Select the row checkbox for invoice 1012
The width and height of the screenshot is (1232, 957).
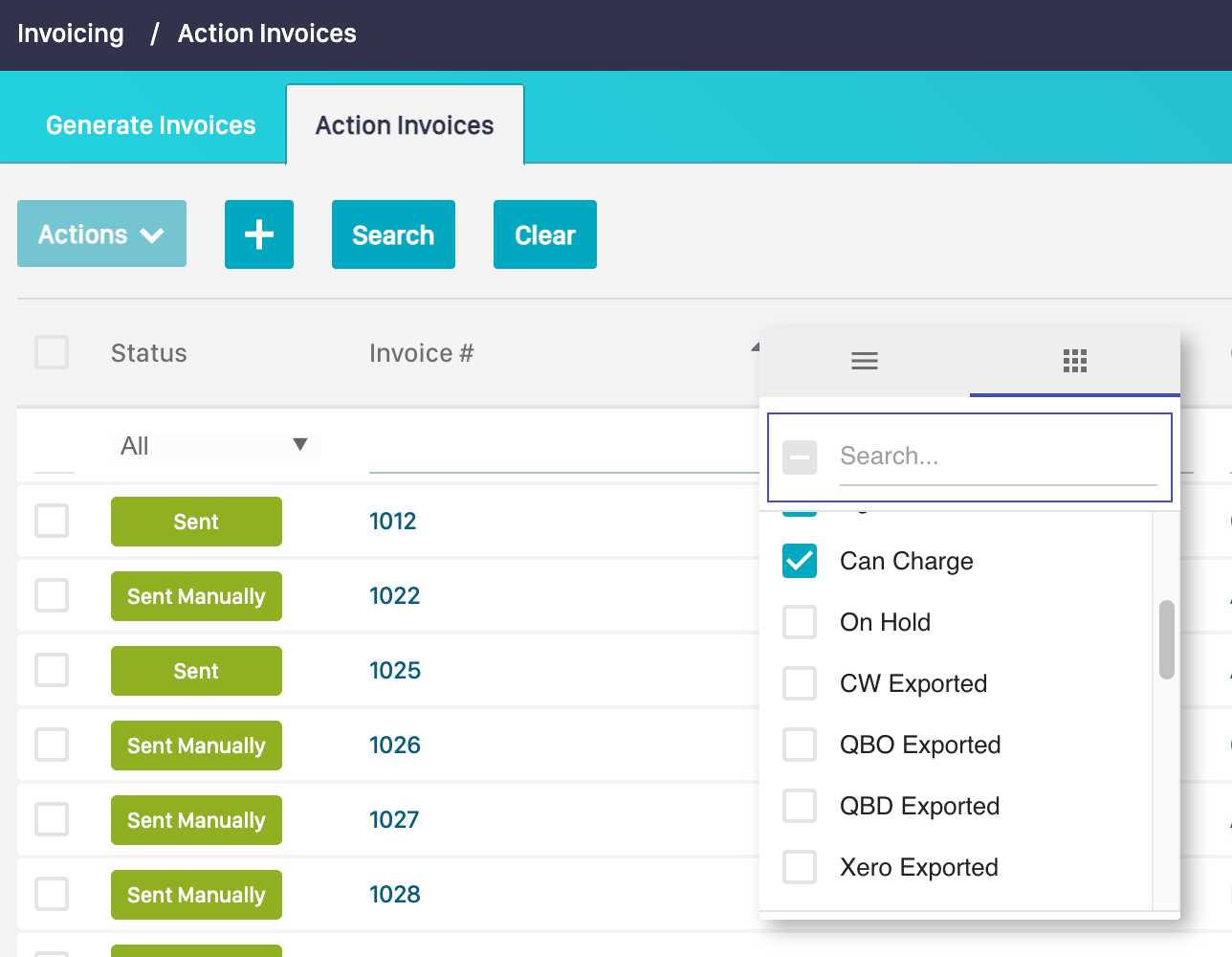click(52, 522)
